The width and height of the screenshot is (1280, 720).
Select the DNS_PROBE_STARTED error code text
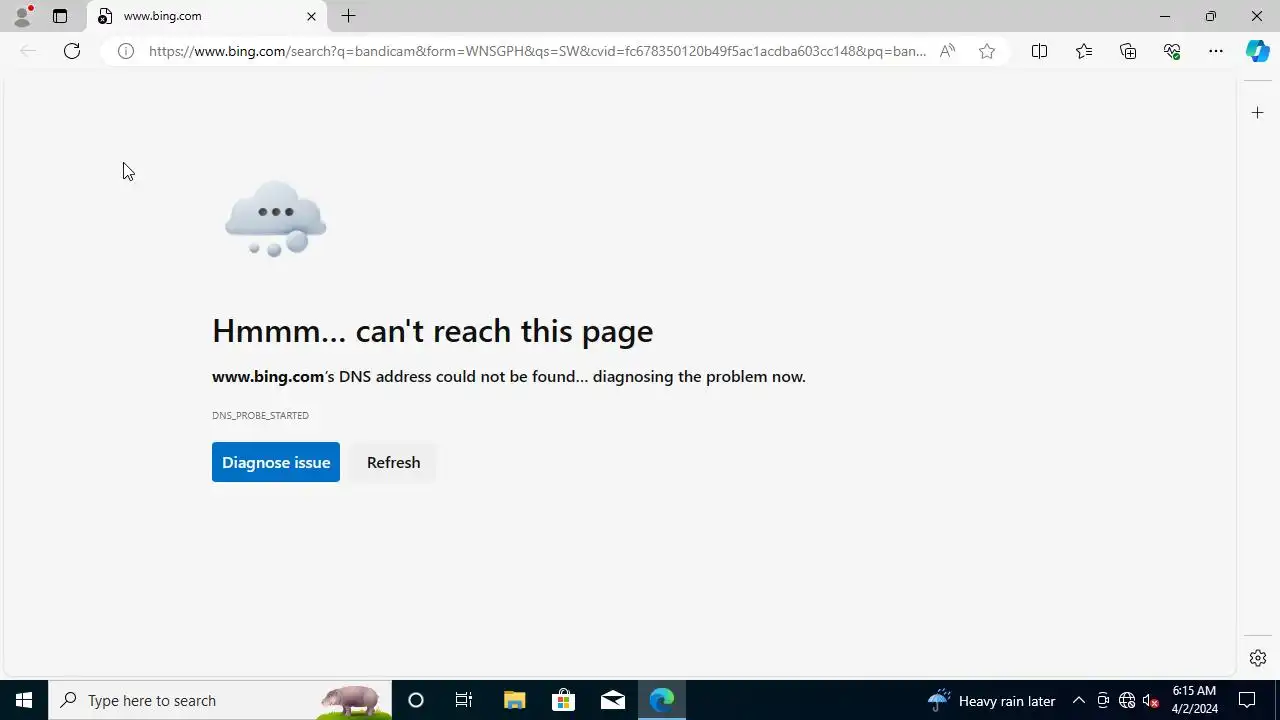(260, 415)
